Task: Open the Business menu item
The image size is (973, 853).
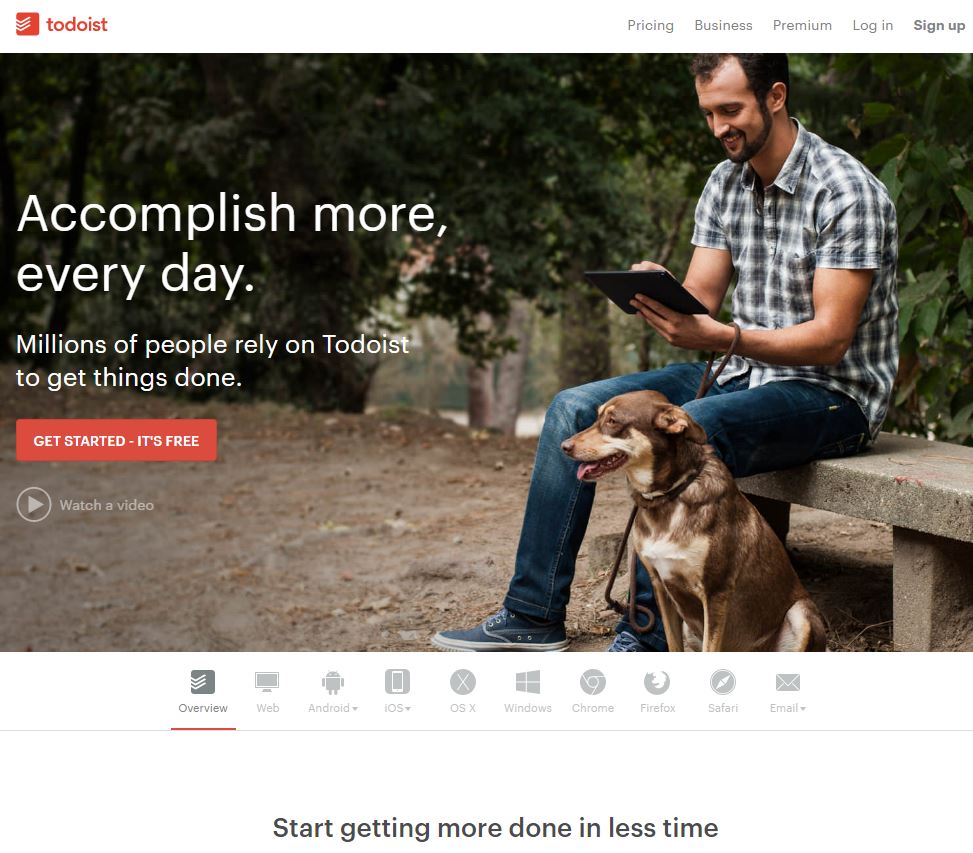Action: click(724, 25)
